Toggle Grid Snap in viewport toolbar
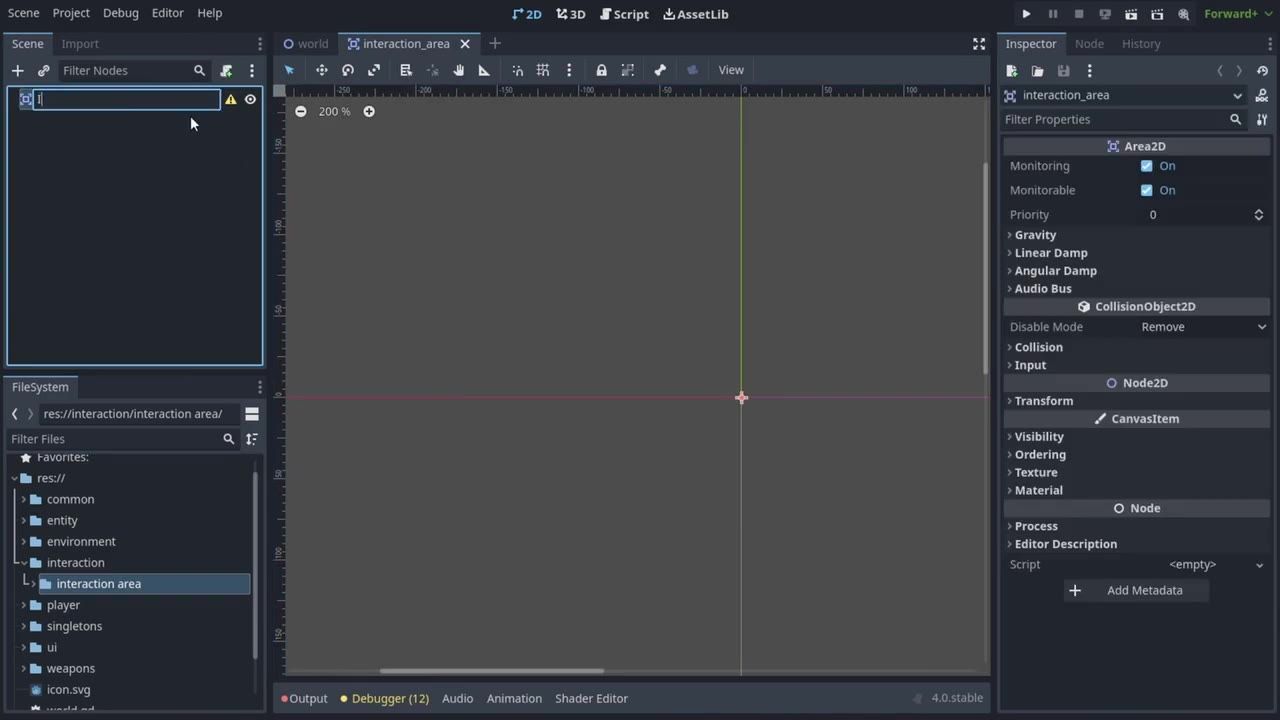The image size is (1280, 720). coord(543,70)
